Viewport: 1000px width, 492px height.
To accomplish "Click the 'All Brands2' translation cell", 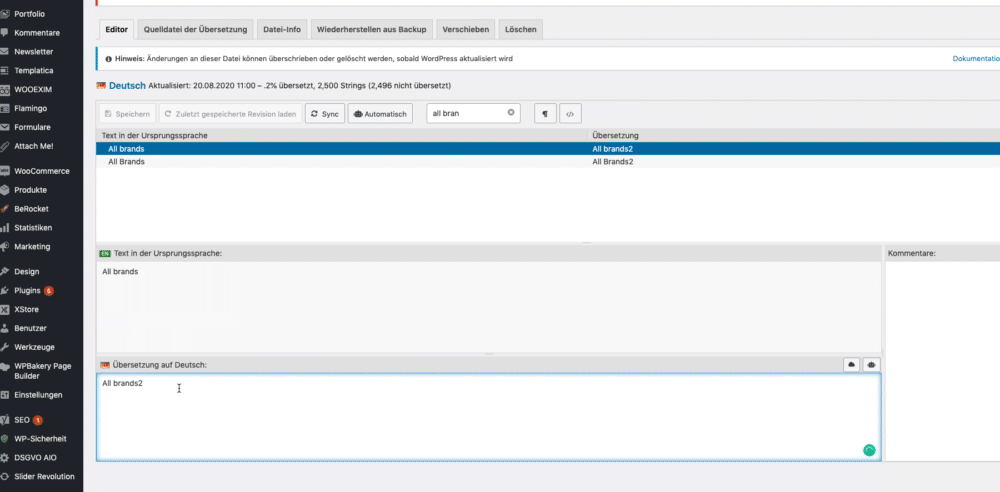I will [x=612, y=162].
